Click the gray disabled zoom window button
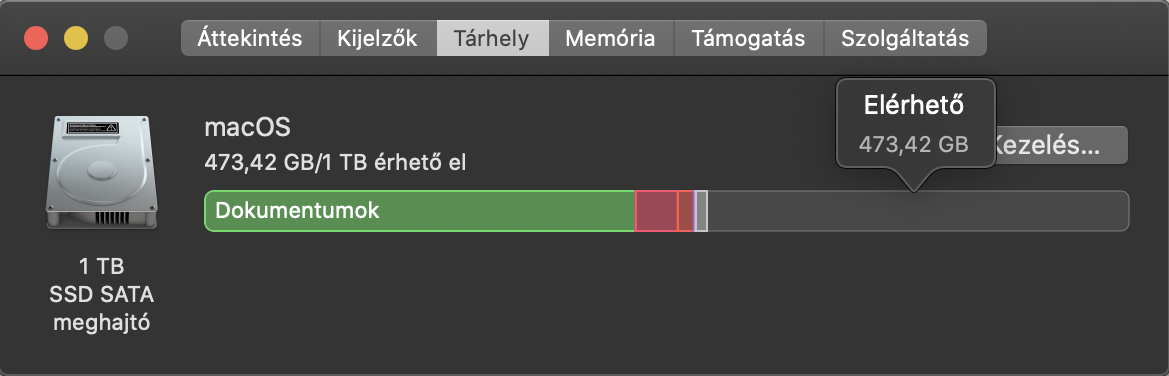 click(x=116, y=38)
